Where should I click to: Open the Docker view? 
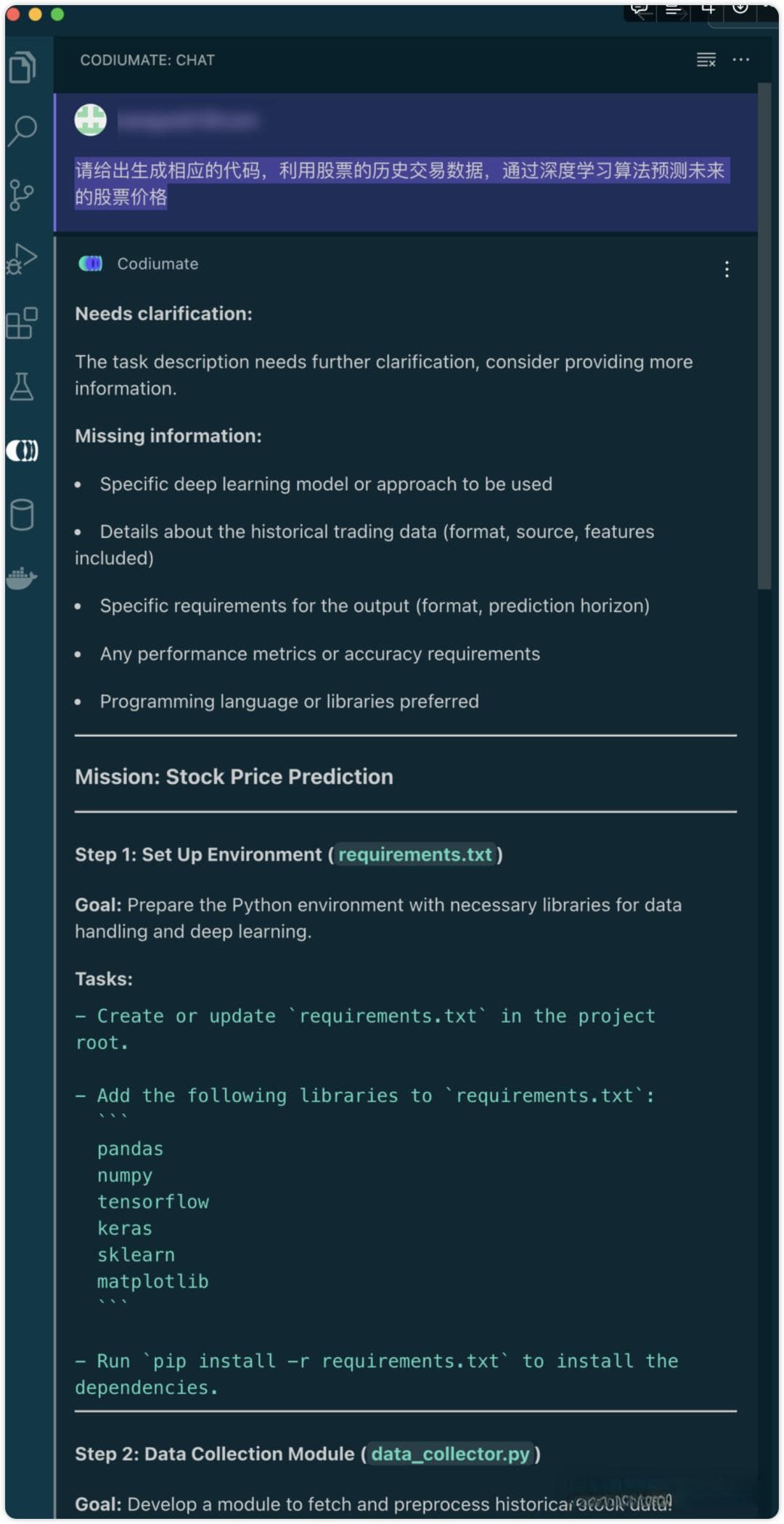click(x=22, y=578)
